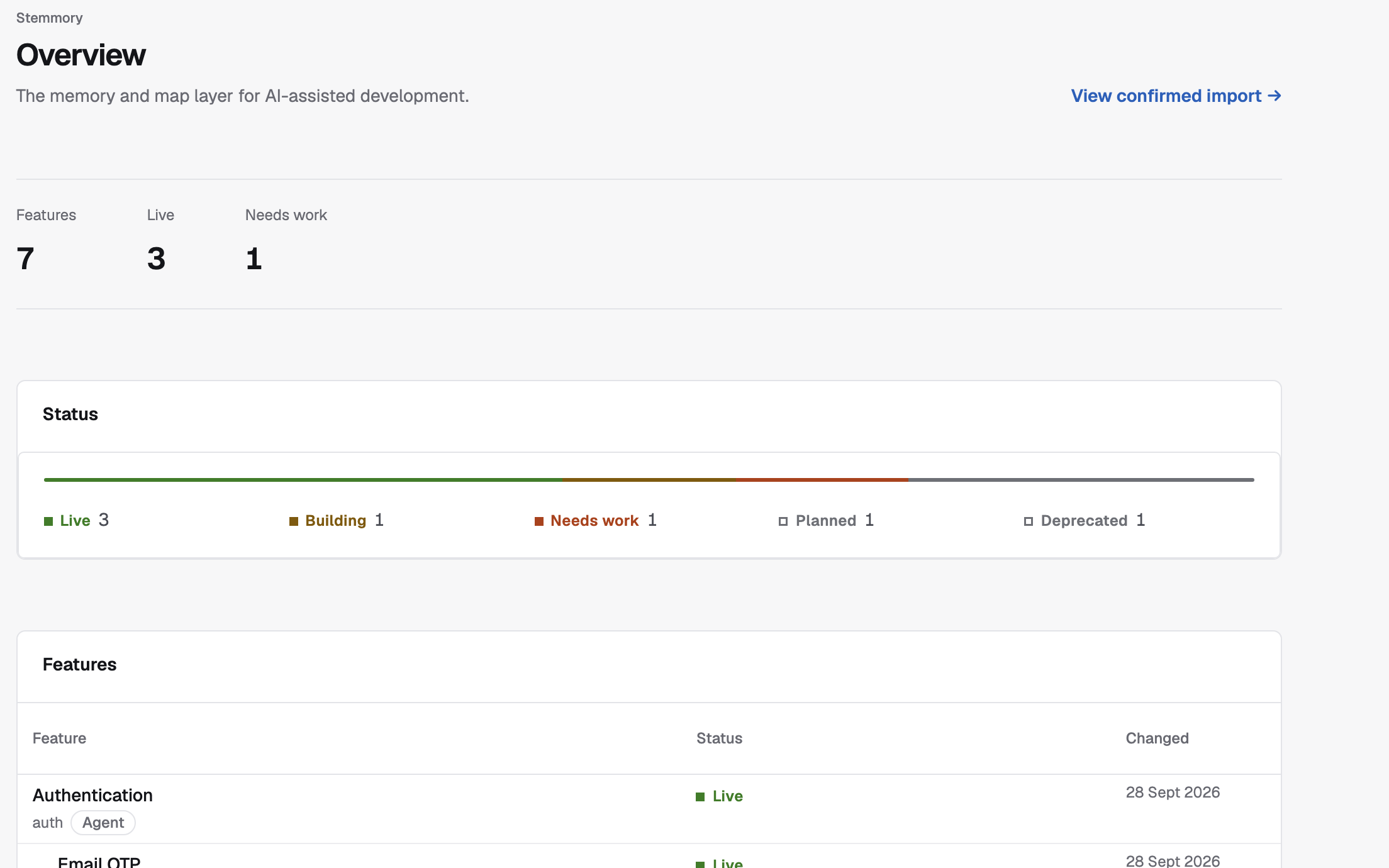This screenshot has width=1389, height=868.
Task: Select the Building legend label
Action: 336,521
